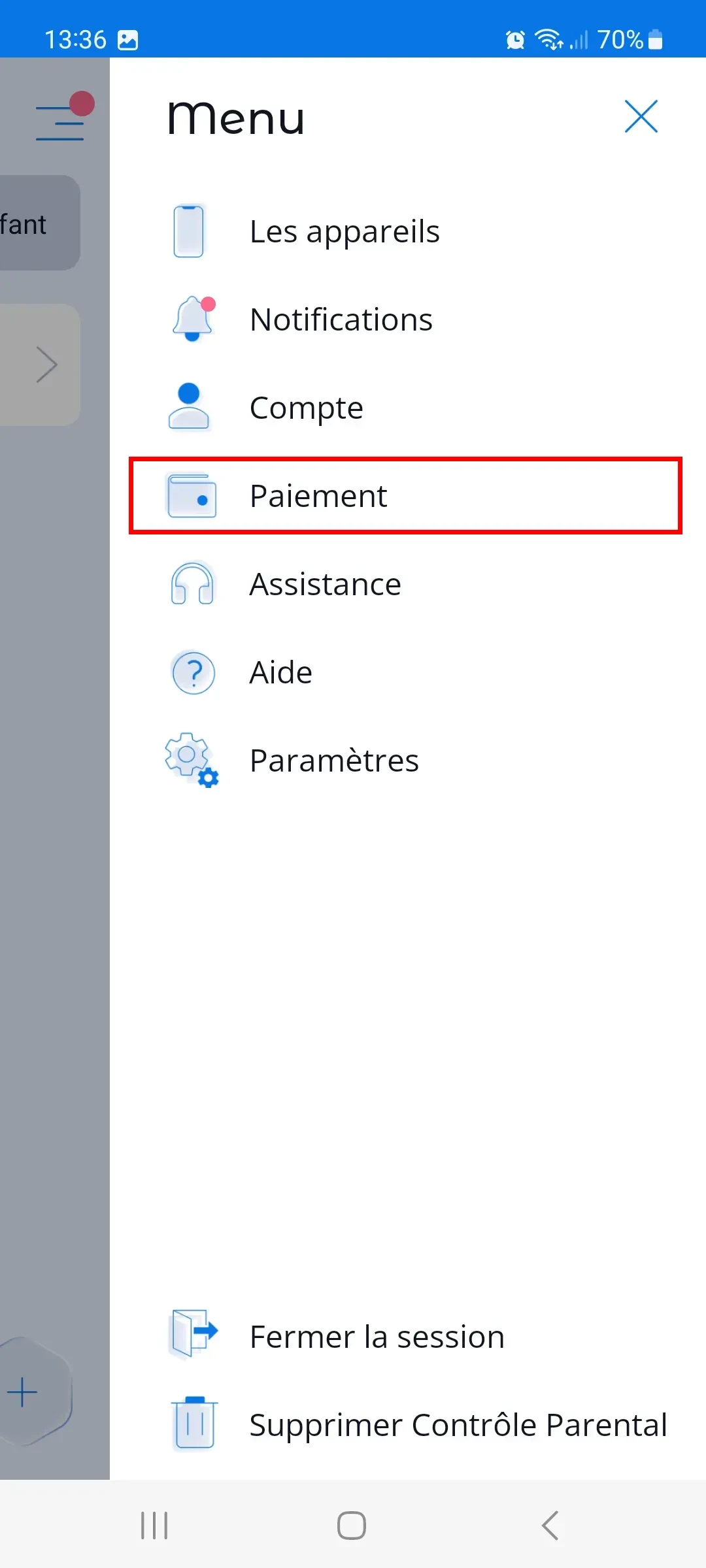Tap the wallet icon for Paiement
The image size is (706, 1568).
192,496
